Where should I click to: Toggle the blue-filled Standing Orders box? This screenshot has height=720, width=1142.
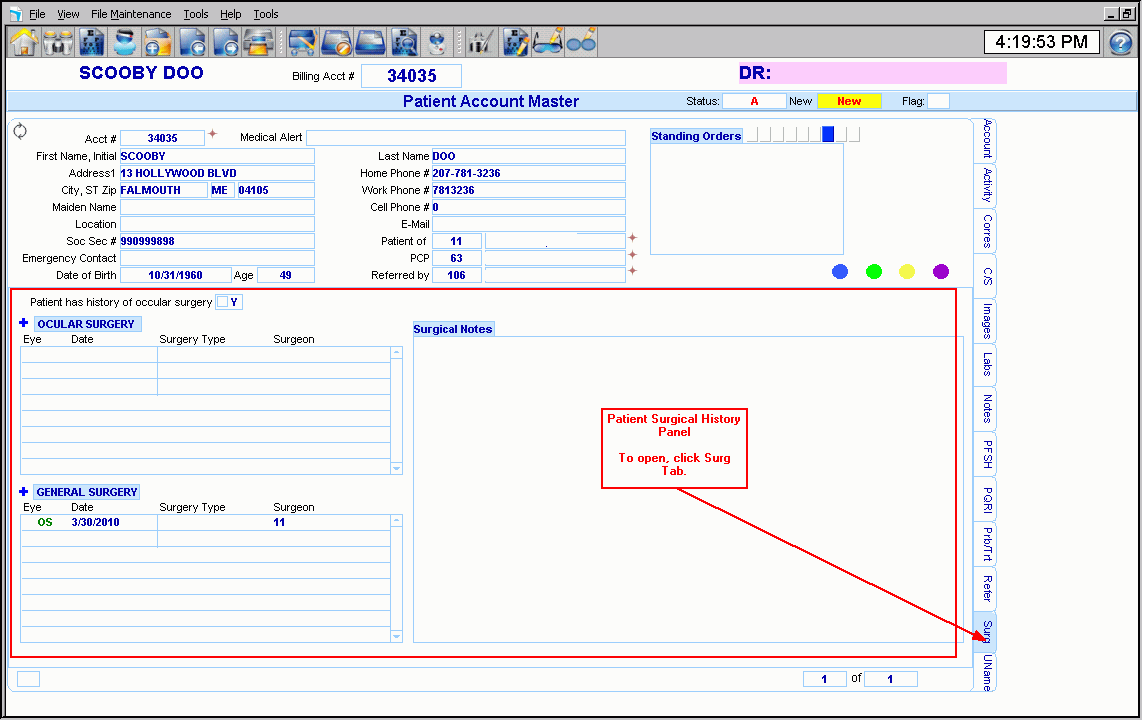click(x=828, y=135)
